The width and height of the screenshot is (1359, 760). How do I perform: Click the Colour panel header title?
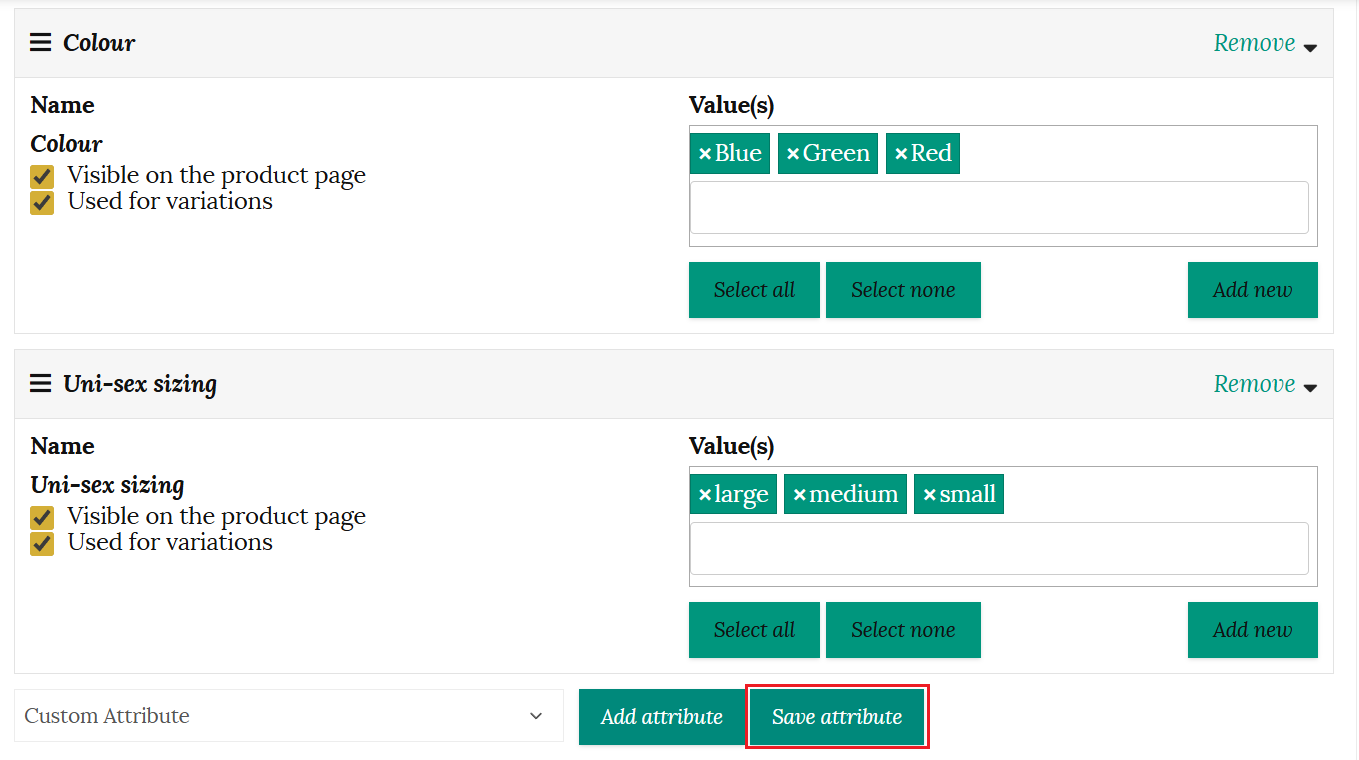coord(99,43)
